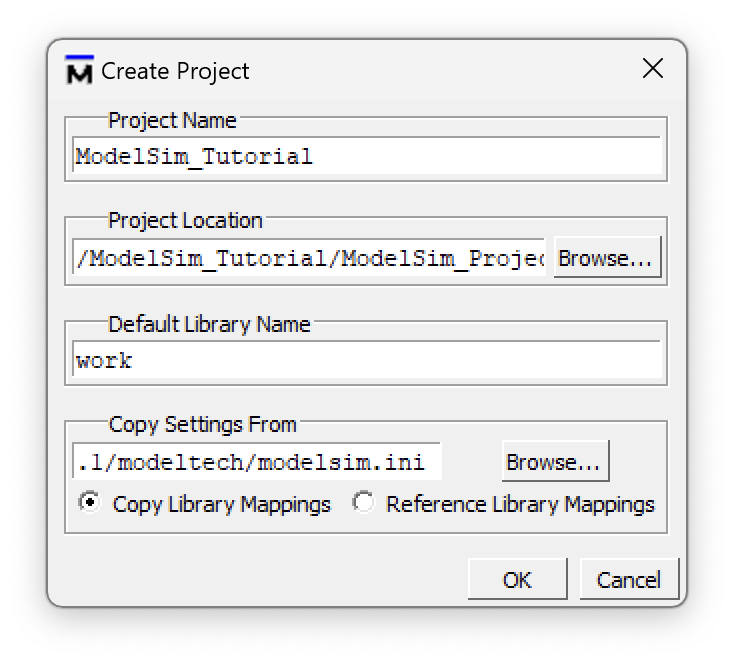Focus the Project Name text field
The height and width of the screenshot is (662, 734).
(367, 156)
